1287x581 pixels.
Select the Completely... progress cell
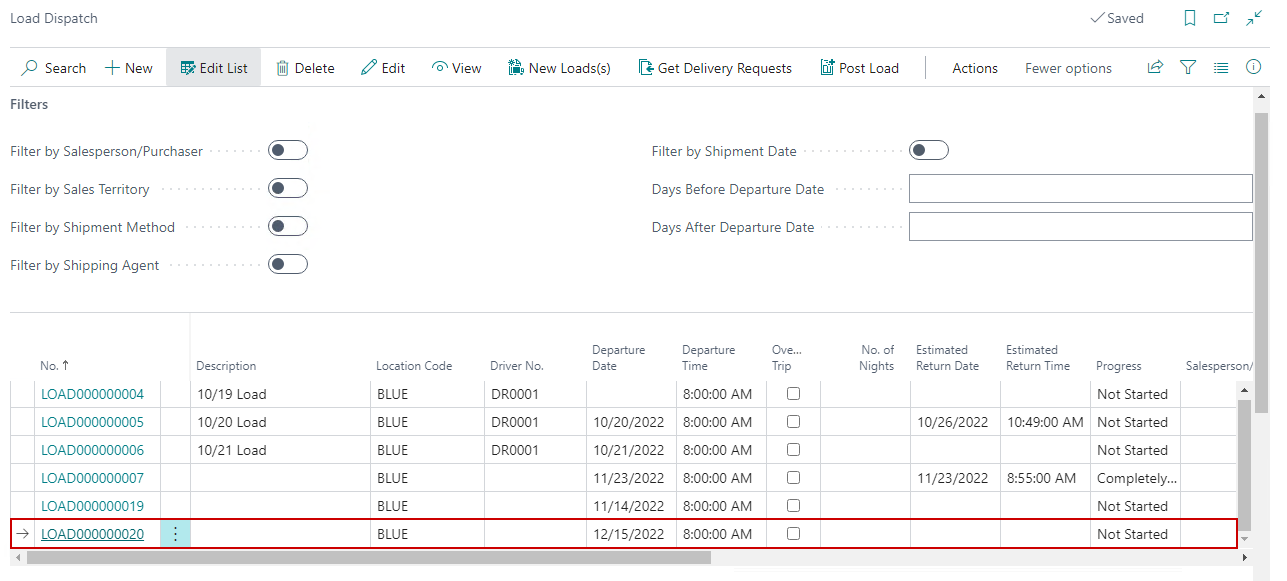pyautogui.click(x=1136, y=478)
